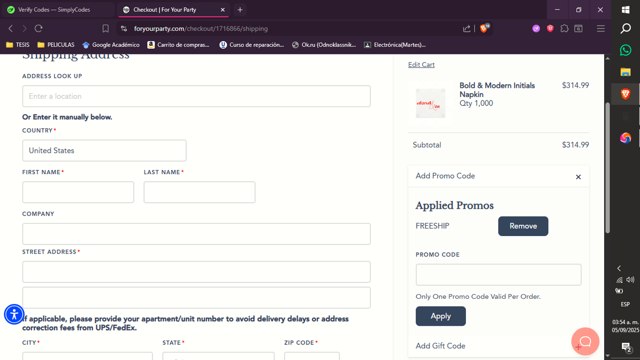Open the browser wallet icon
Image resolution: width=640 pixels, height=360 pixels.
(578, 29)
